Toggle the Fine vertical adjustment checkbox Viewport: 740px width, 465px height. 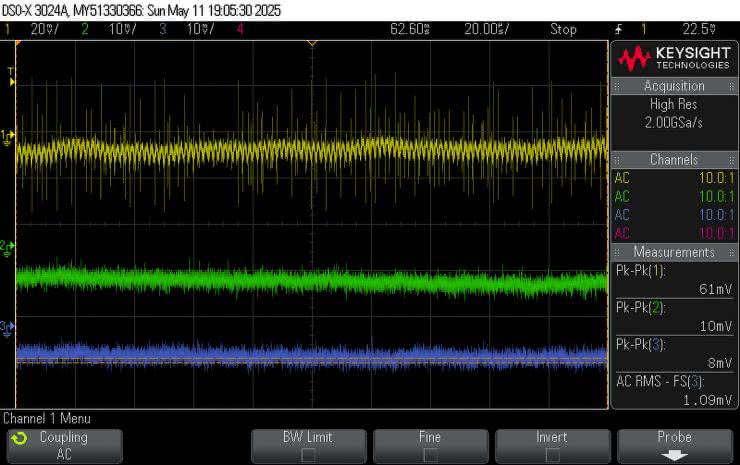[430, 454]
